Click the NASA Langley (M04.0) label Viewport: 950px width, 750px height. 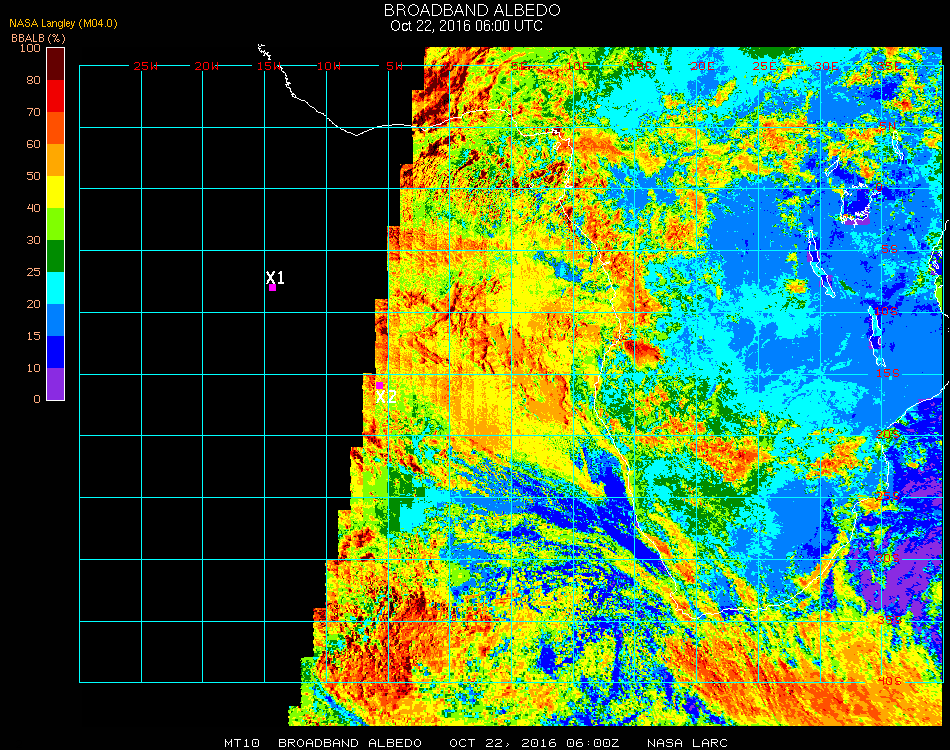(62, 23)
